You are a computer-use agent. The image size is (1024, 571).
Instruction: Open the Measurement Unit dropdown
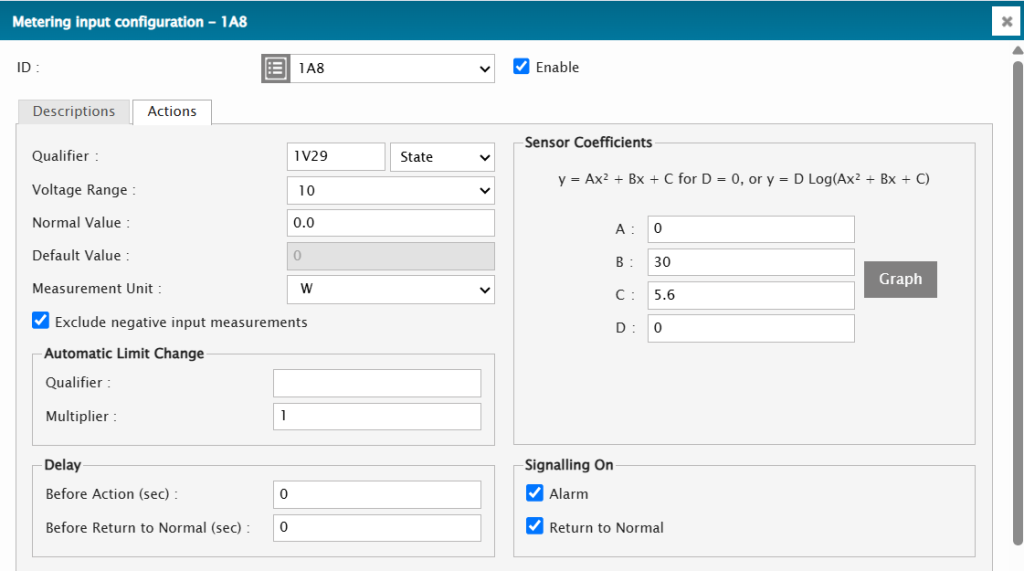390,289
